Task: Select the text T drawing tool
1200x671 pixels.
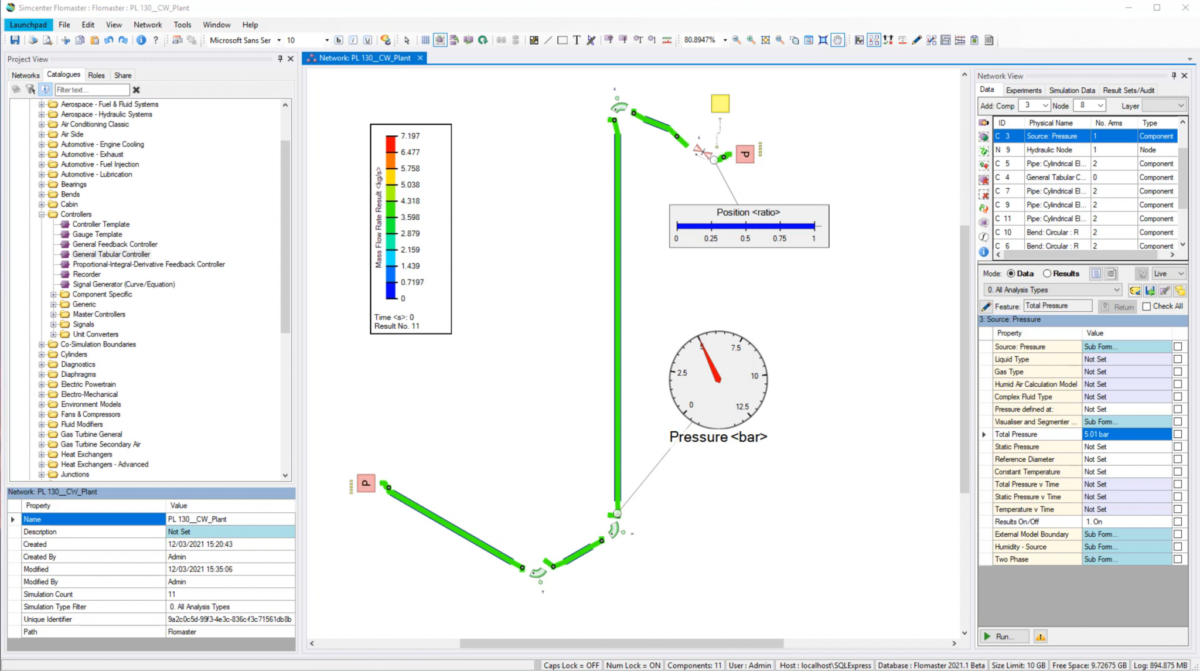Action: point(576,40)
